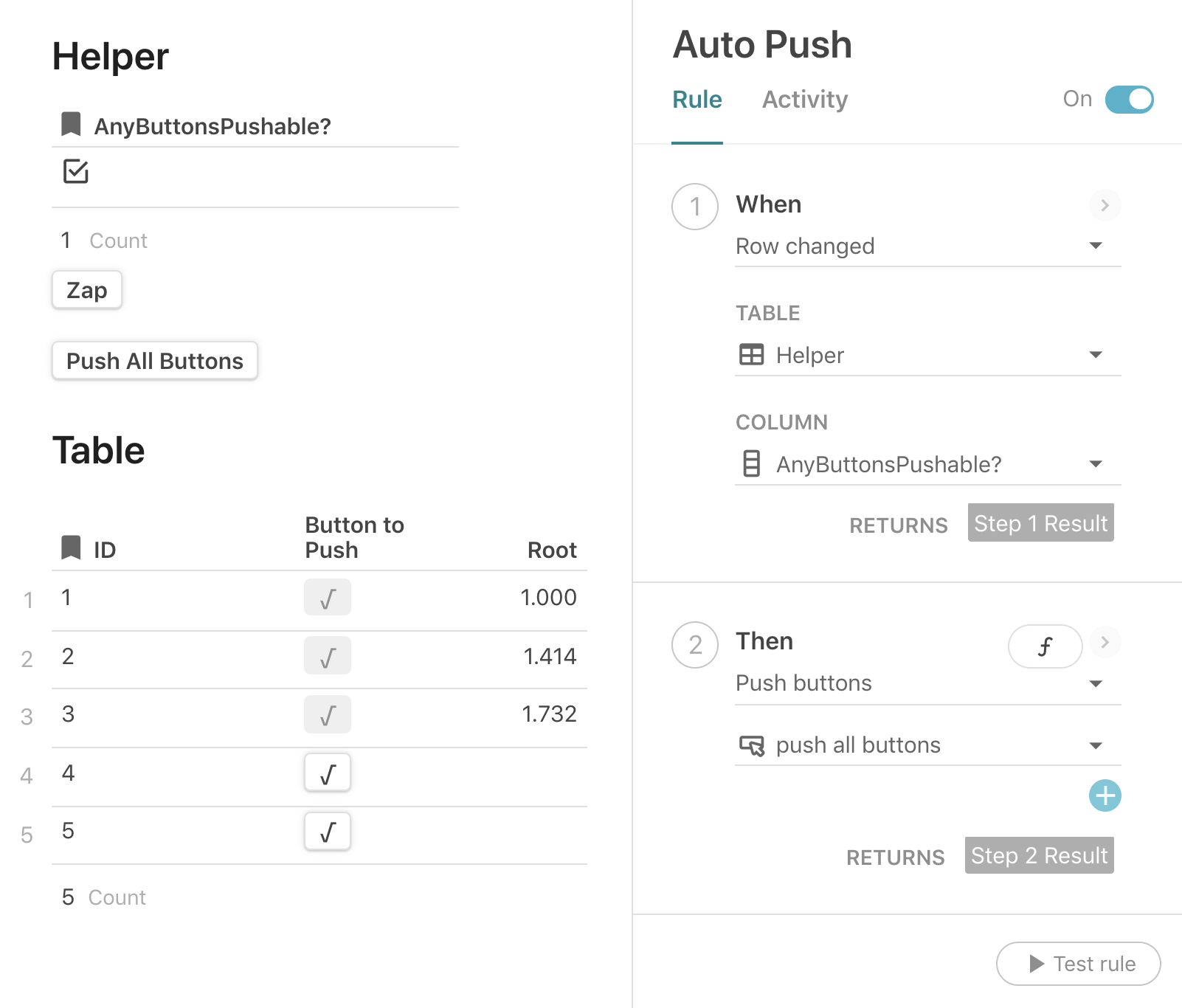The height and width of the screenshot is (1008, 1182).
Task: Click the bookmark icon beside the ID column
Action: pyautogui.click(x=71, y=548)
